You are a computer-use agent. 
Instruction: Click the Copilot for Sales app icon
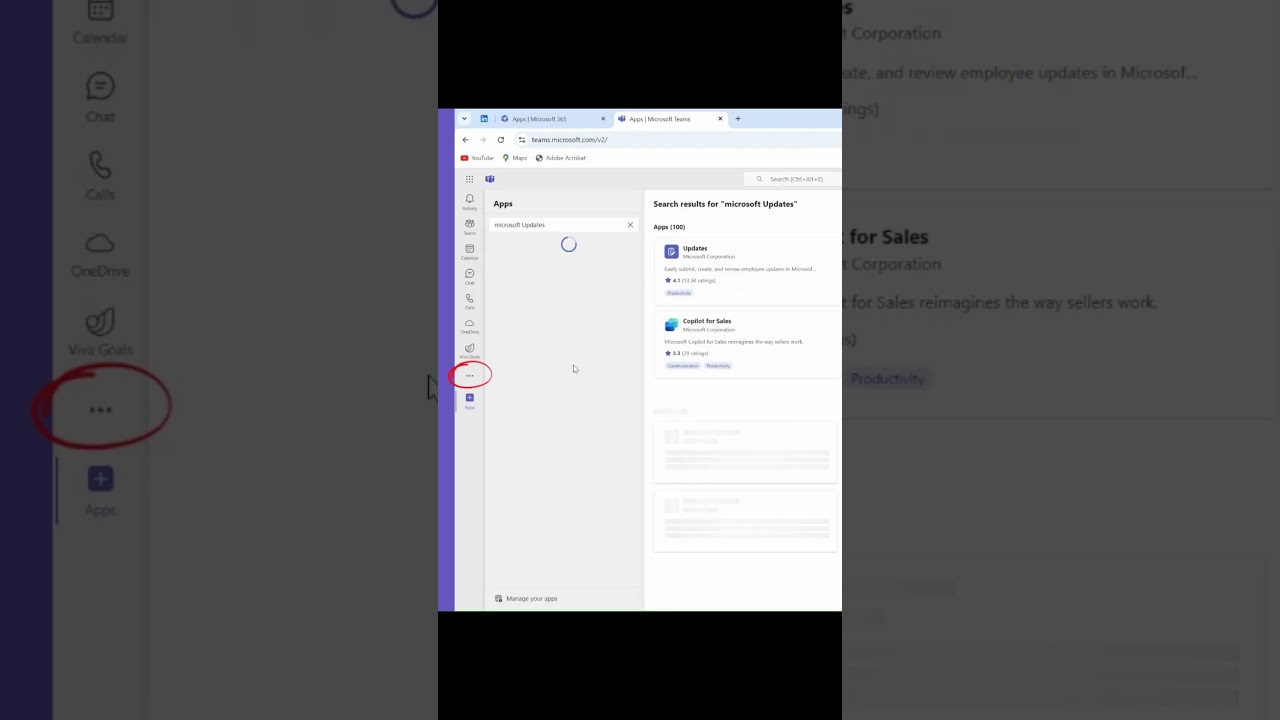click(671, 324)
